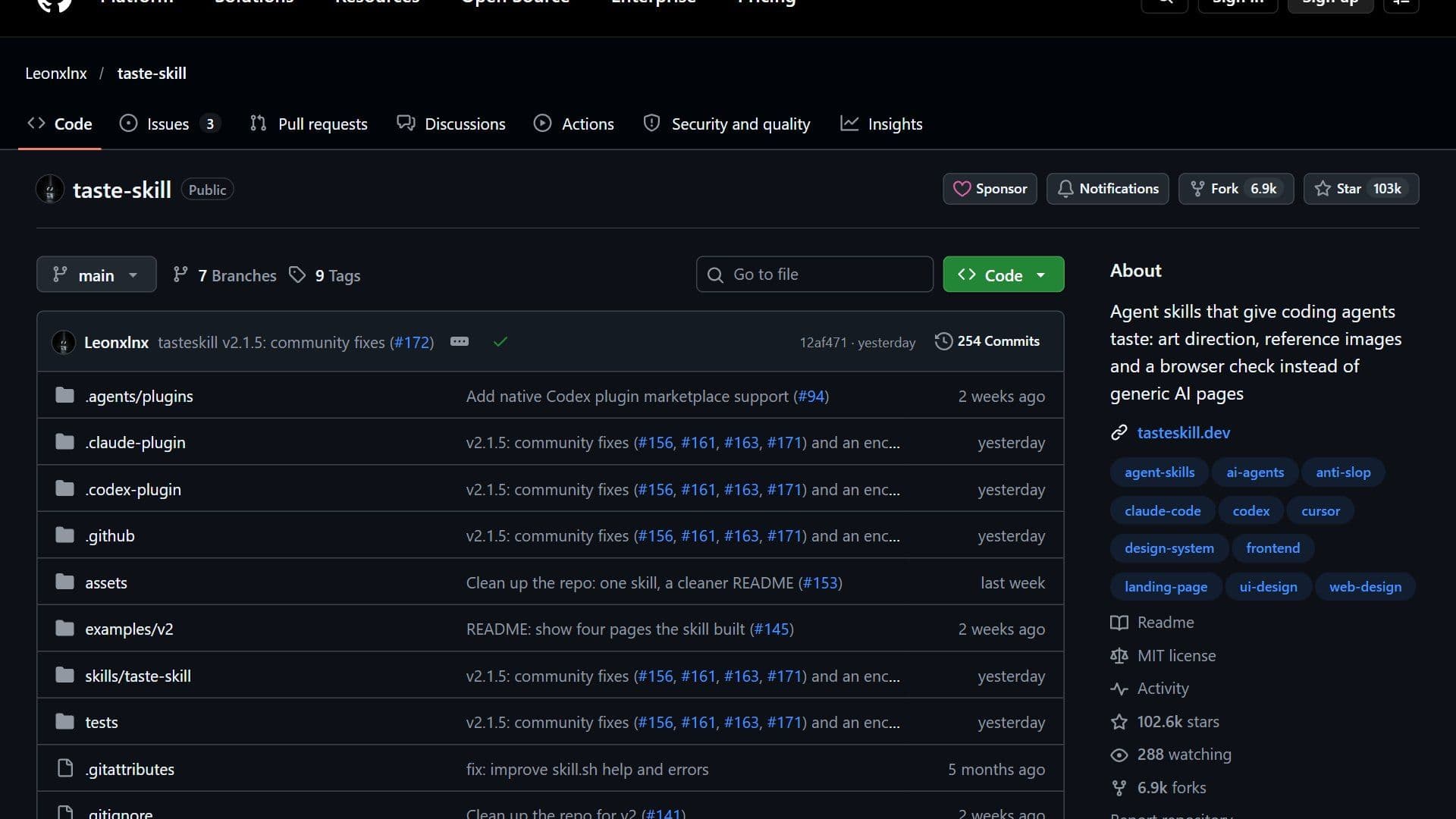
Task: Open the .agents/plugins folder
Action: coord(139,396)
